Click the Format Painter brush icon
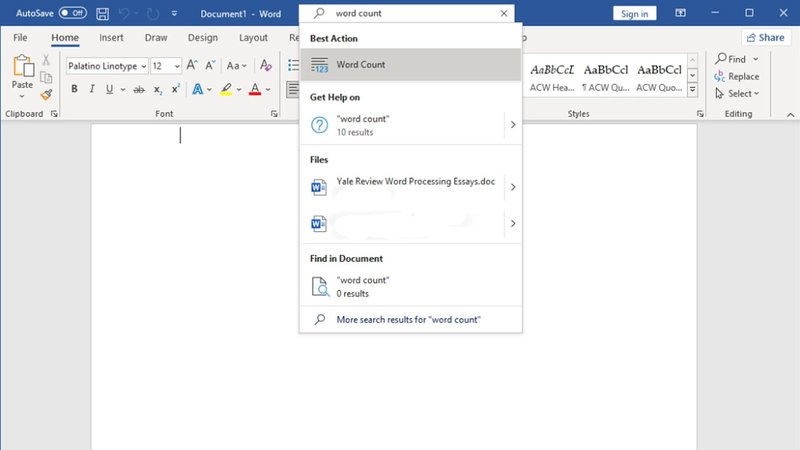Screen dimensions: 800x450 (46, 95)
